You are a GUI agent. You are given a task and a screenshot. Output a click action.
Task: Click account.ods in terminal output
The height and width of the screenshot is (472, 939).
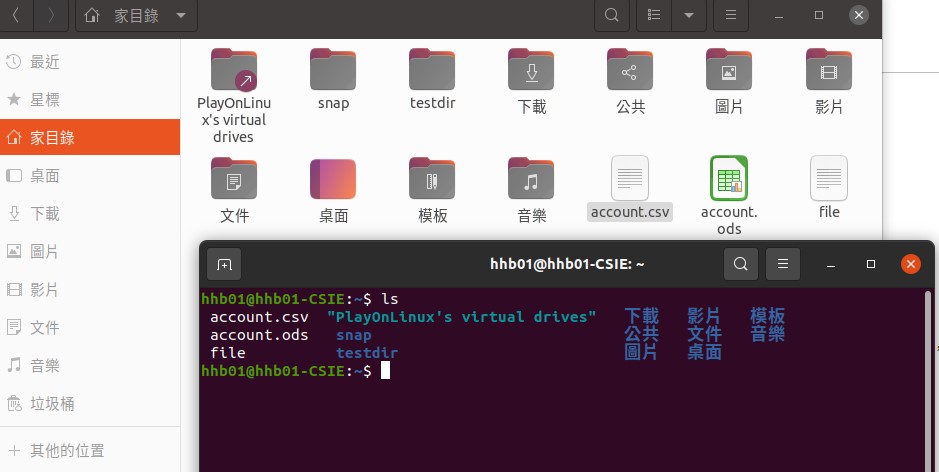click(x=259, y=335)
